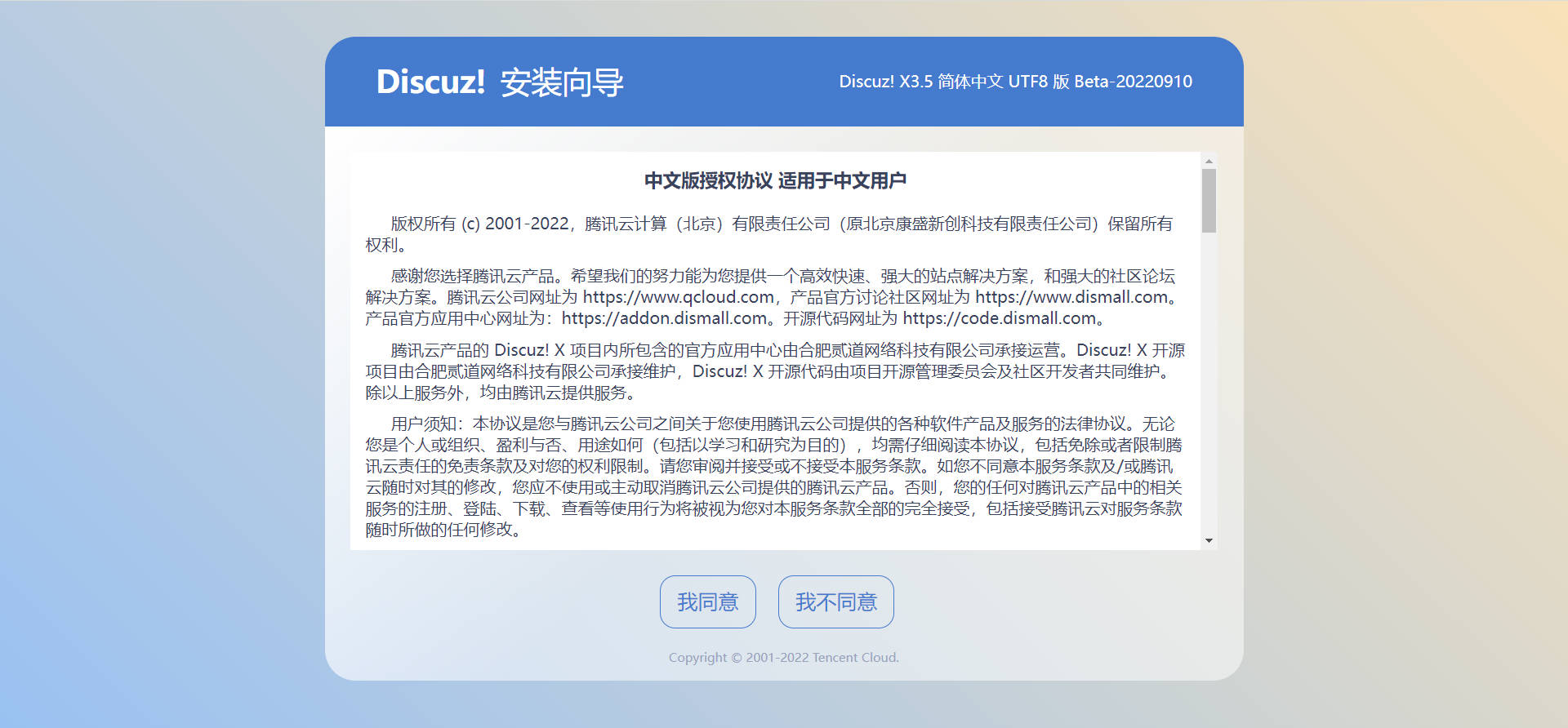Click the license agreement scrollbar thumb
This screenshot has height=728, width=1568.
(x=1209, y=201)
